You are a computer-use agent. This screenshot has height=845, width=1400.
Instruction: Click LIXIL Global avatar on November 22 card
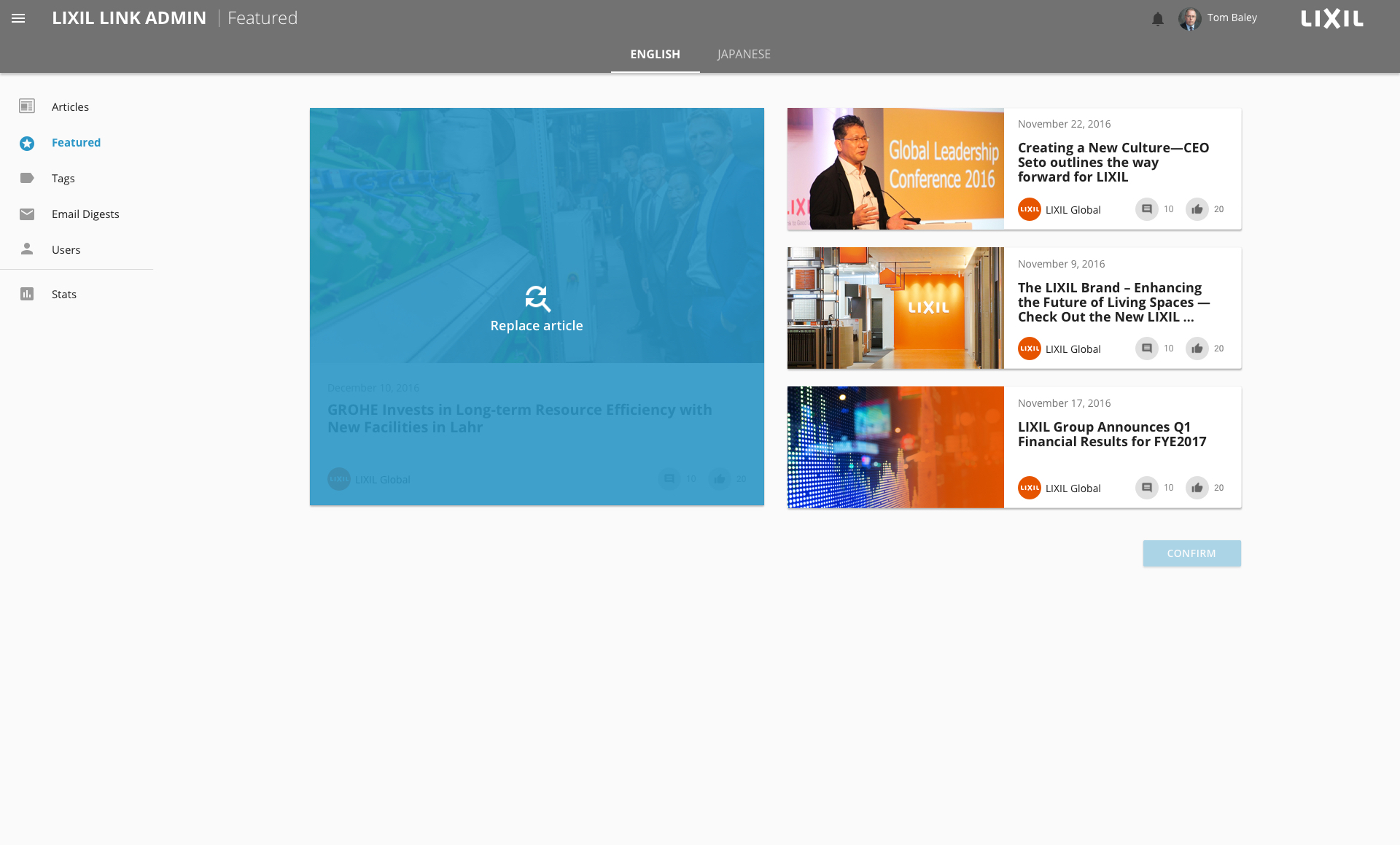[1030, 209]
